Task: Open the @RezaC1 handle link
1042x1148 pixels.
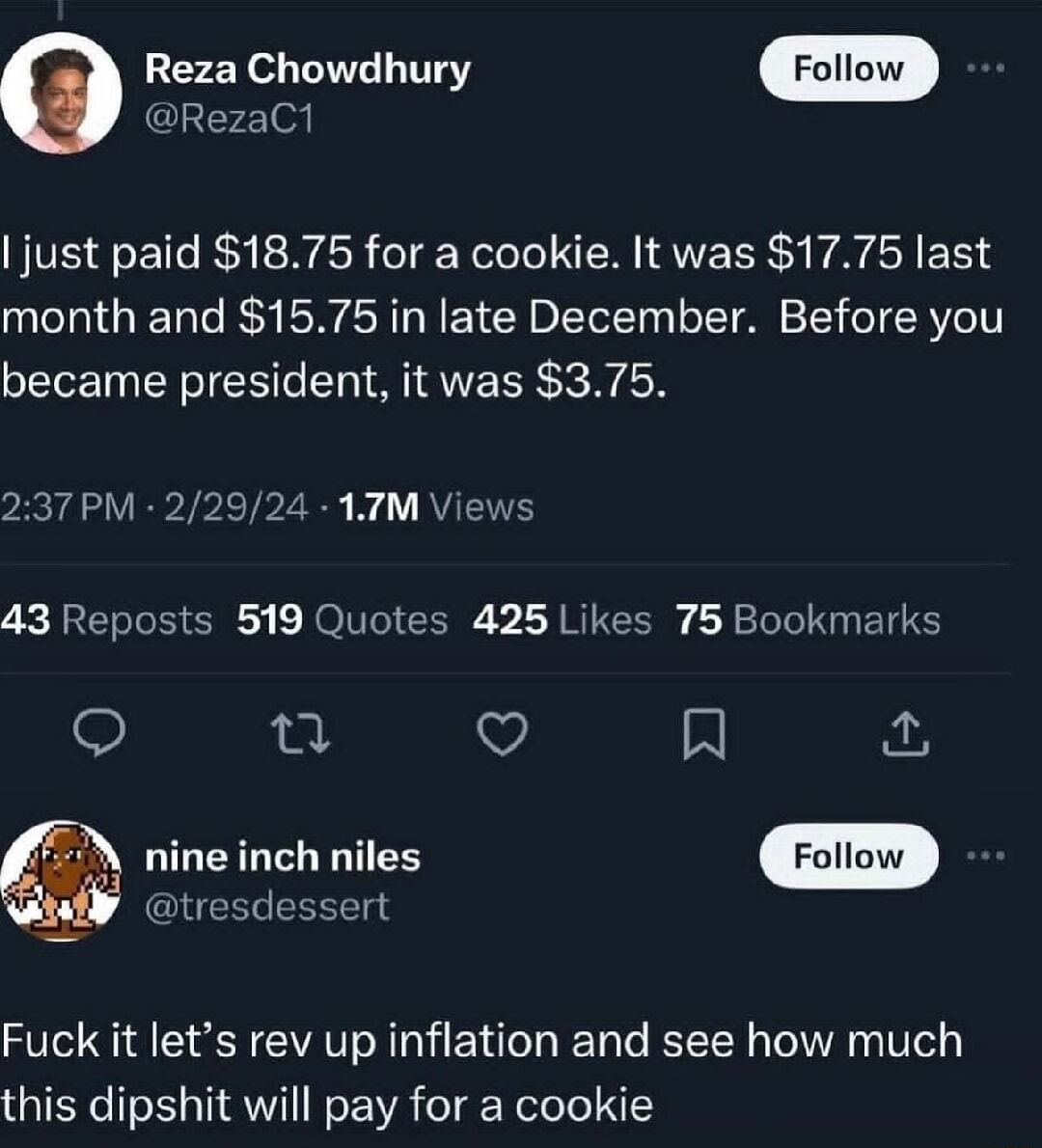Action: pos(229,119)
